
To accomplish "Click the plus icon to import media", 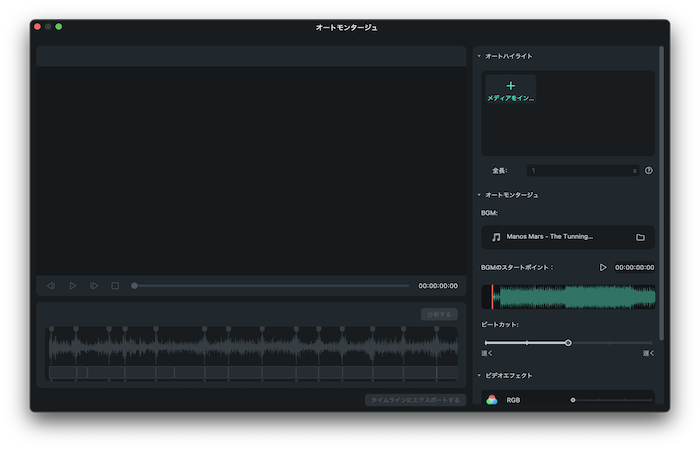I will [511, 86].
